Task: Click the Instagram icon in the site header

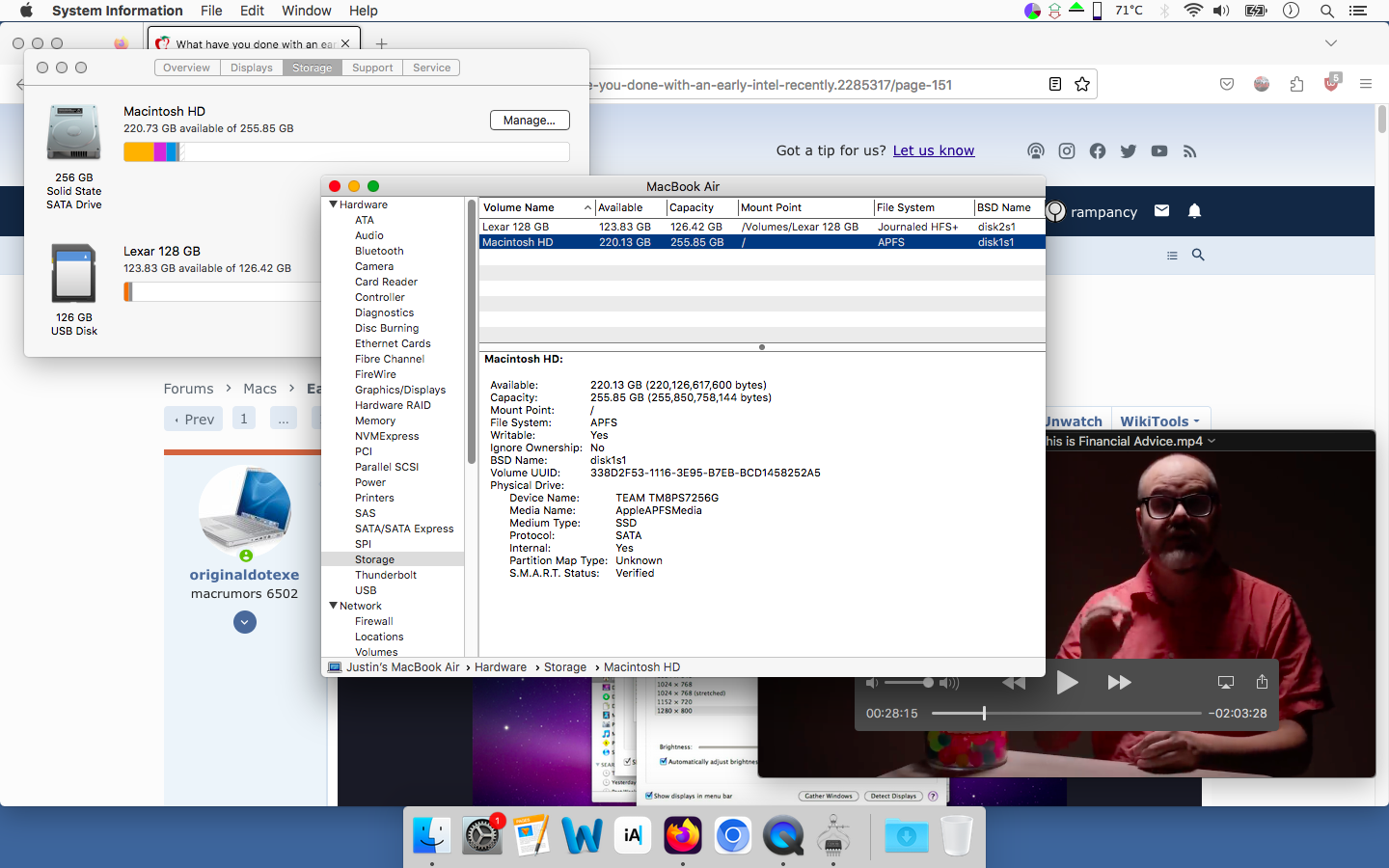Action: [x=1067, y=150]
